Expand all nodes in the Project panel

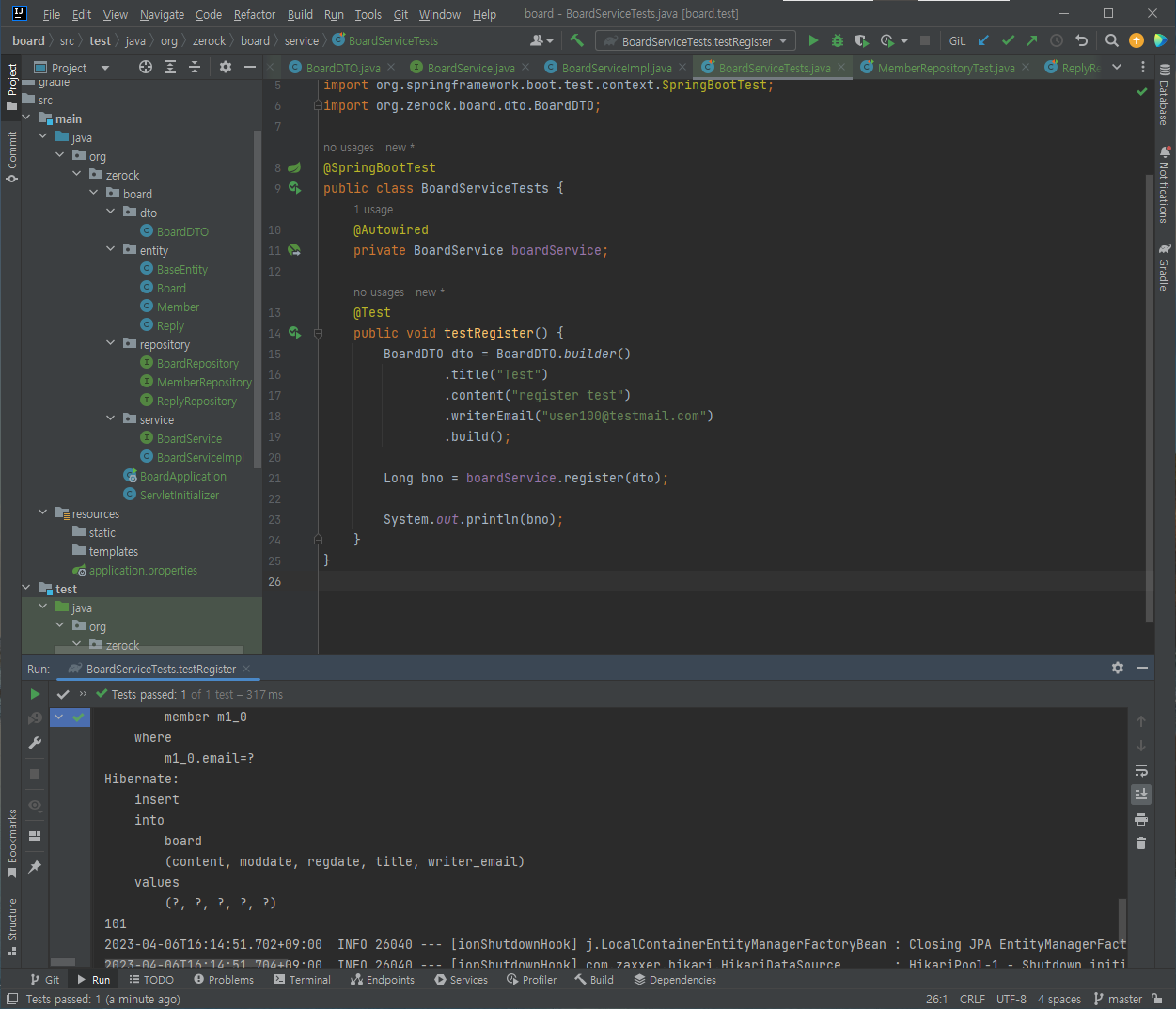[x=170, y=67]
